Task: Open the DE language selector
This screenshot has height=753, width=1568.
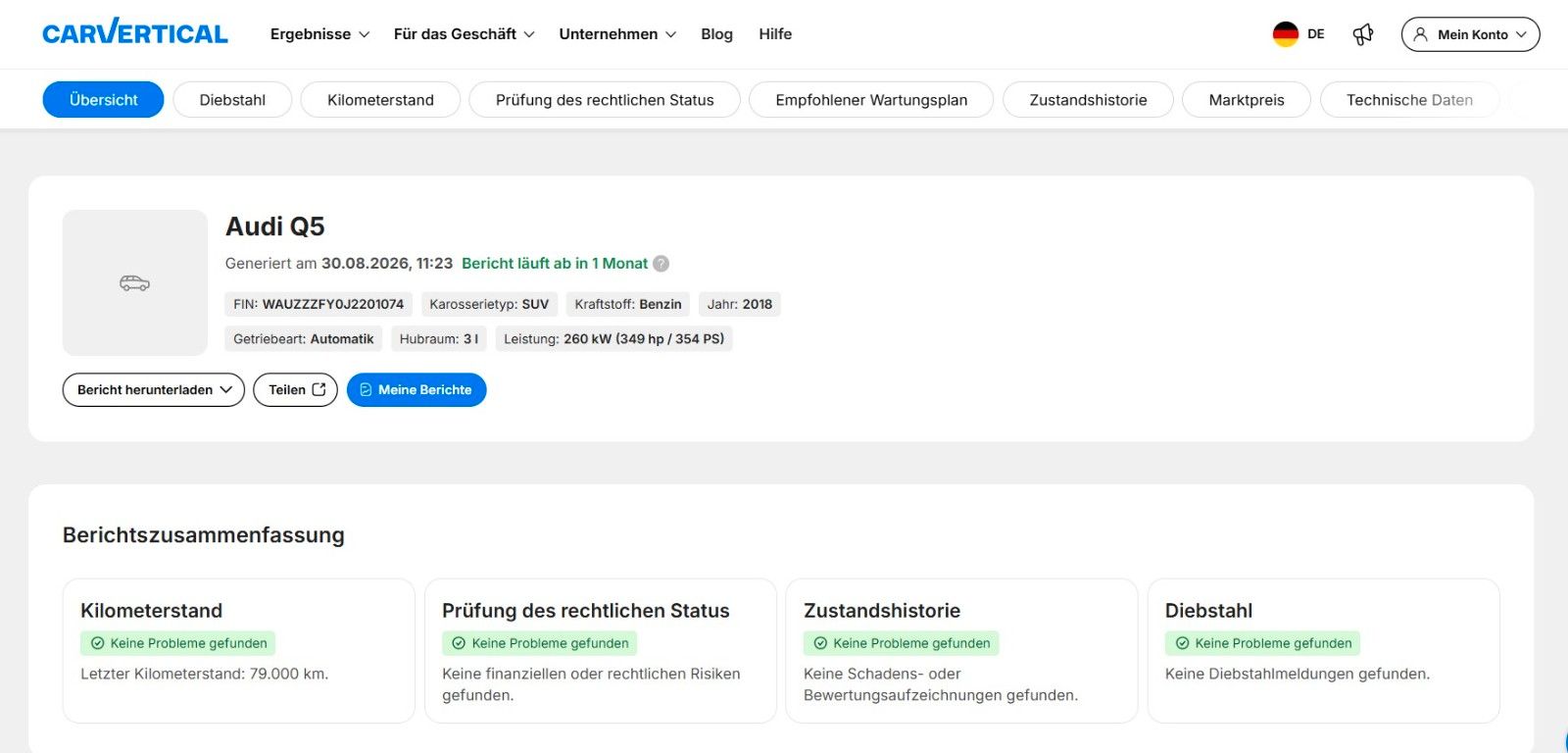Action: 1298,34
